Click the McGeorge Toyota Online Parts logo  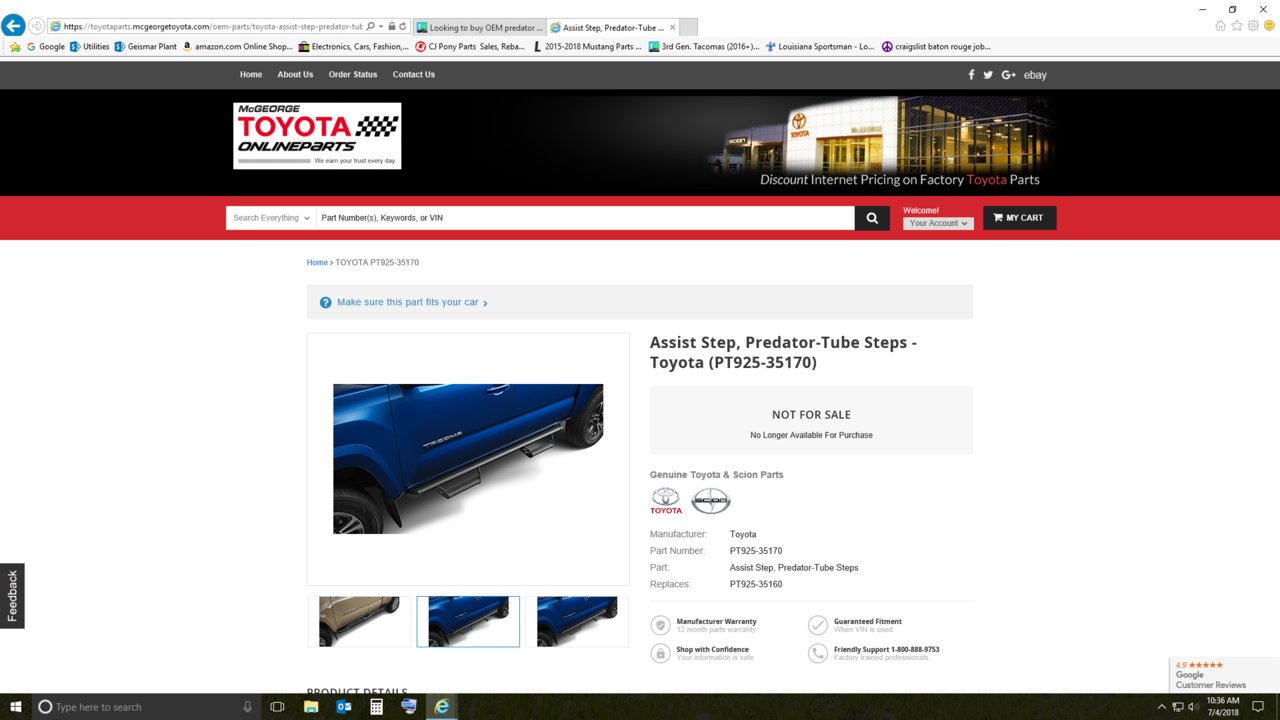tap(317, 135)
